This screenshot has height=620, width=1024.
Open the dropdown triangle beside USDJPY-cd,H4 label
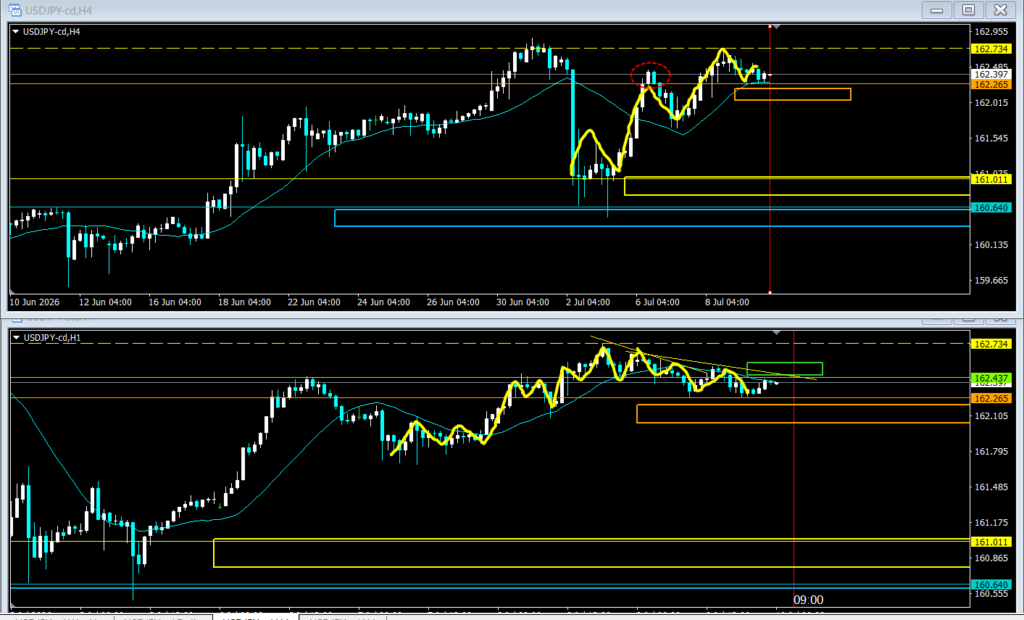coord(16,31)
